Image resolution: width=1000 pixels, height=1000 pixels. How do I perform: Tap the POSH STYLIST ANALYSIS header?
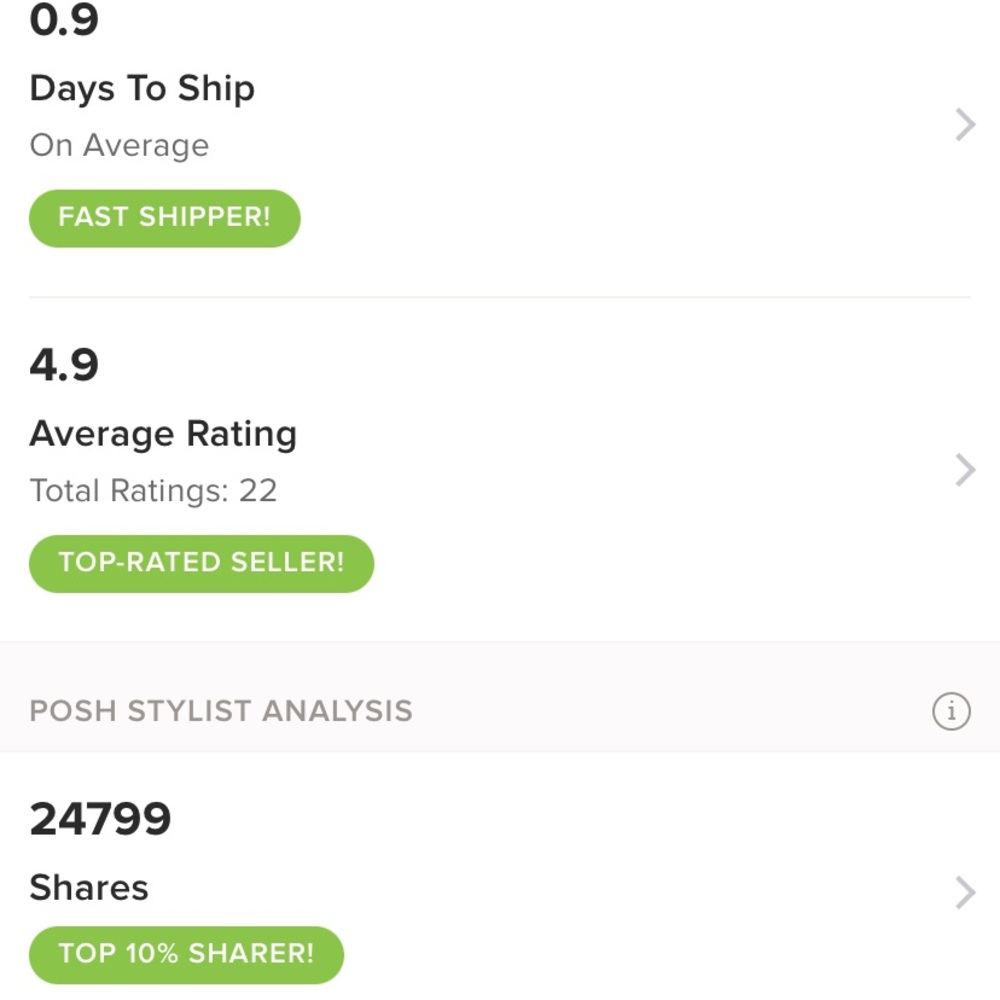(221, 711)
